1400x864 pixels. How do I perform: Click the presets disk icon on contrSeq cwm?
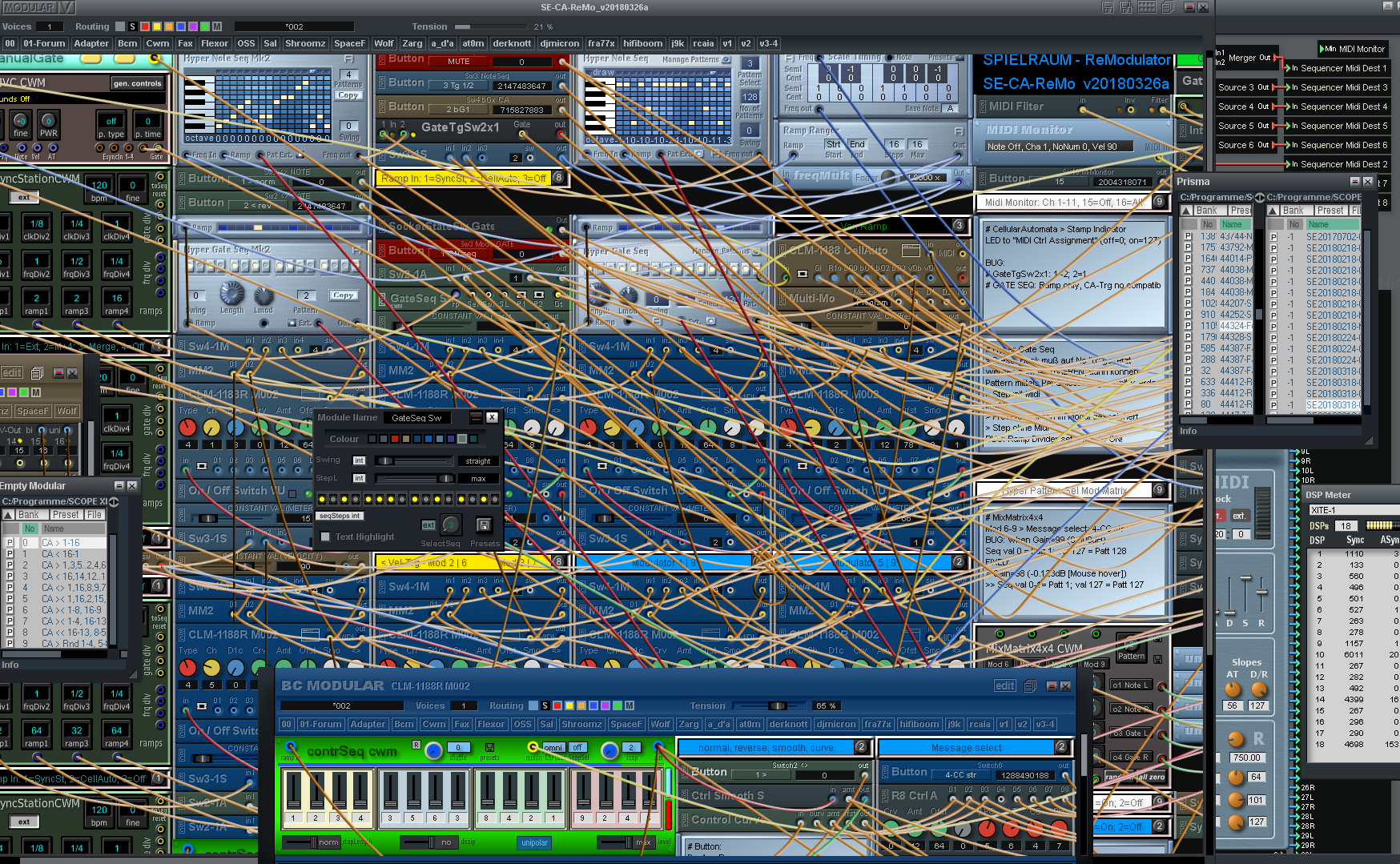489,749
